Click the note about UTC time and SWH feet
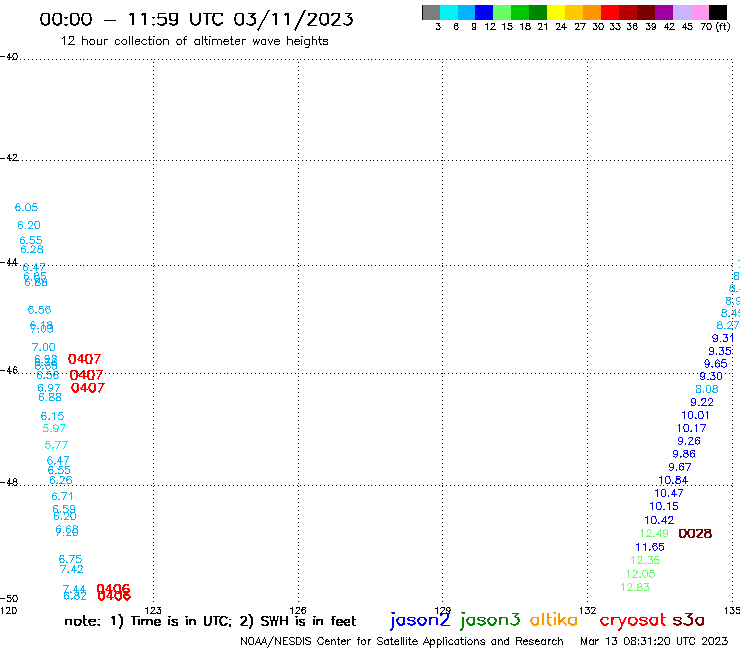The height and width of the screenshot is (650, 740). tap(210, 621)
